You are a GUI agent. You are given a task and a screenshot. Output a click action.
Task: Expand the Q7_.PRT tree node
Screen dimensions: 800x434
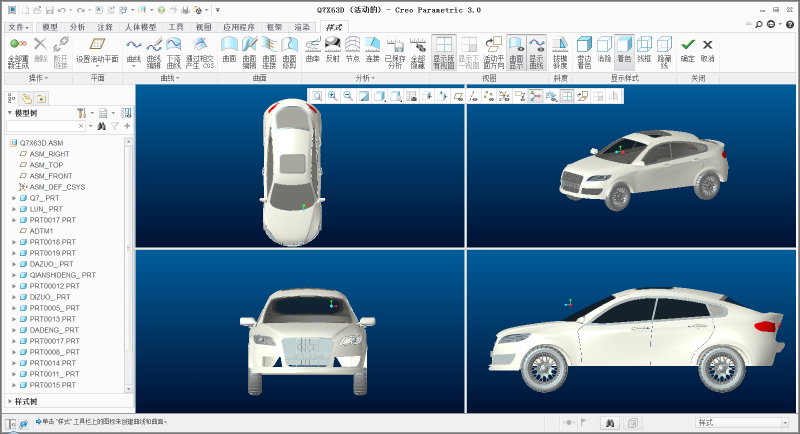[x=14, y=198]
